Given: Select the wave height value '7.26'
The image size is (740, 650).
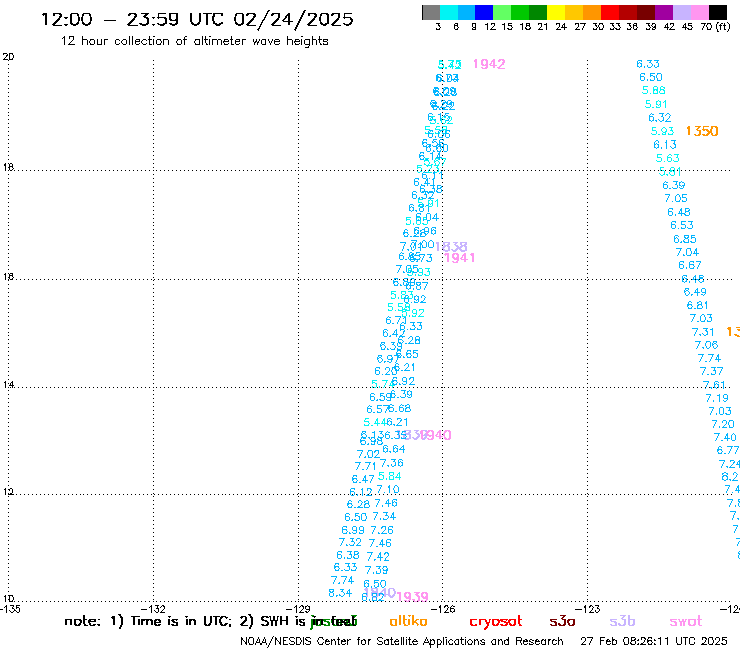Looking at the screenshot, I should point(382,530).
